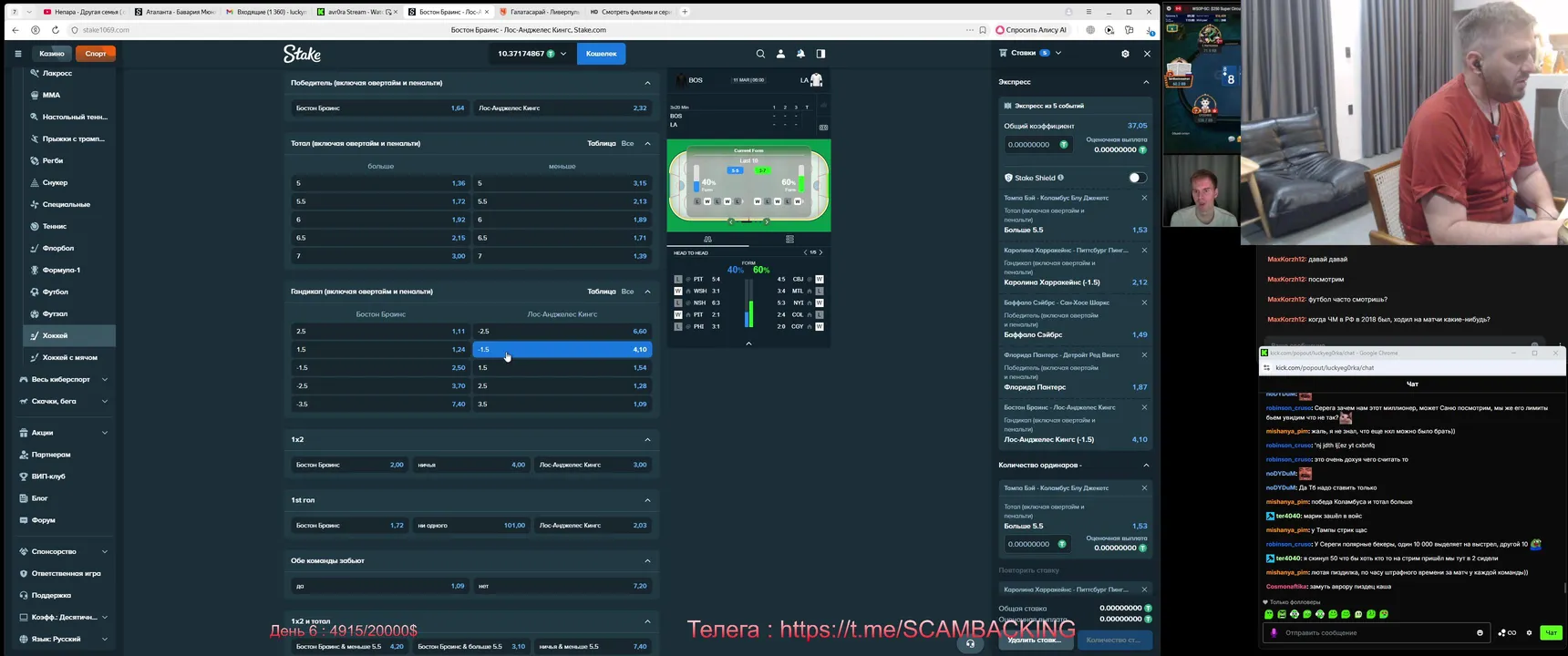
Task: Open bet slip settings gear
Action: point(1125,54)
